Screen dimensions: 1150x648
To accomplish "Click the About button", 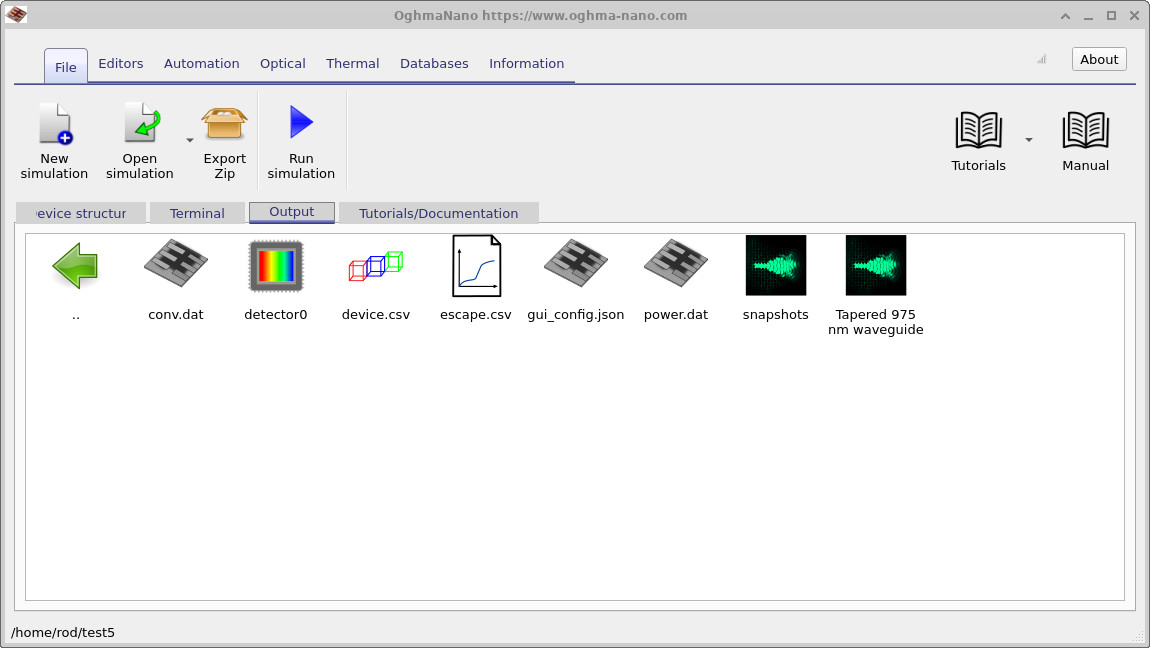I will click(x=1098, y=59).
